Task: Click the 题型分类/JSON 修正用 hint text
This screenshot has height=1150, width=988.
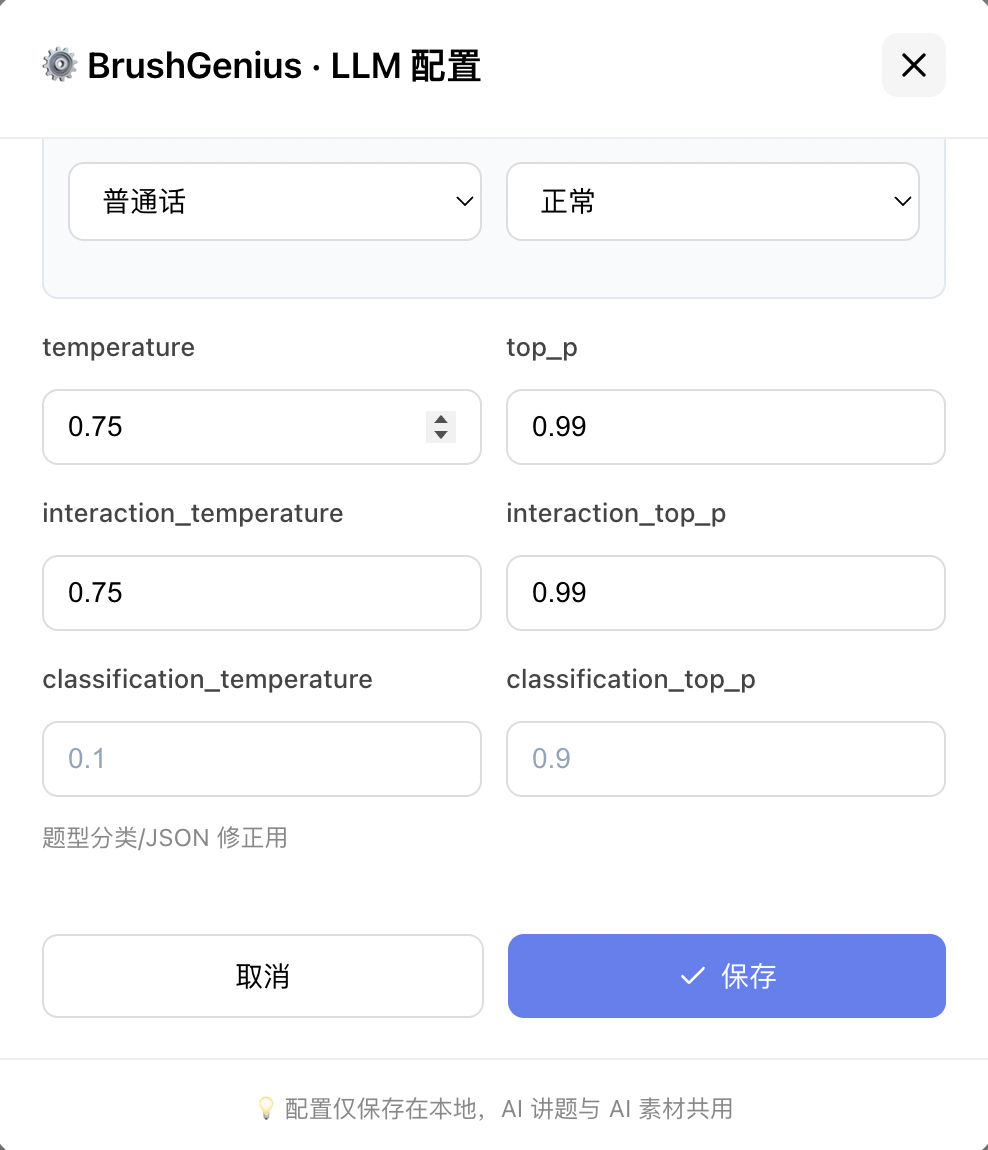Action: [165, 838]
